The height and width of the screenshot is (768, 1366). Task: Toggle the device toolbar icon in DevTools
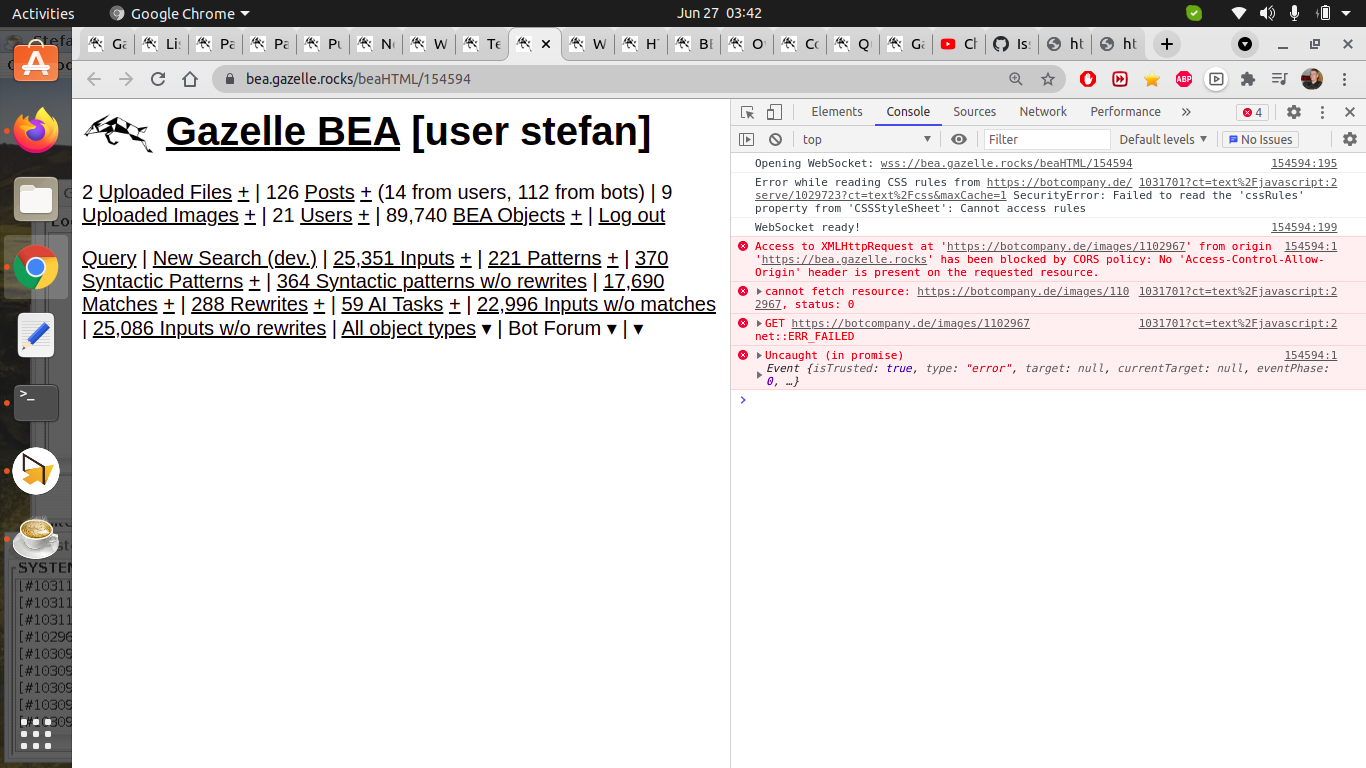[x=774, y=112]
